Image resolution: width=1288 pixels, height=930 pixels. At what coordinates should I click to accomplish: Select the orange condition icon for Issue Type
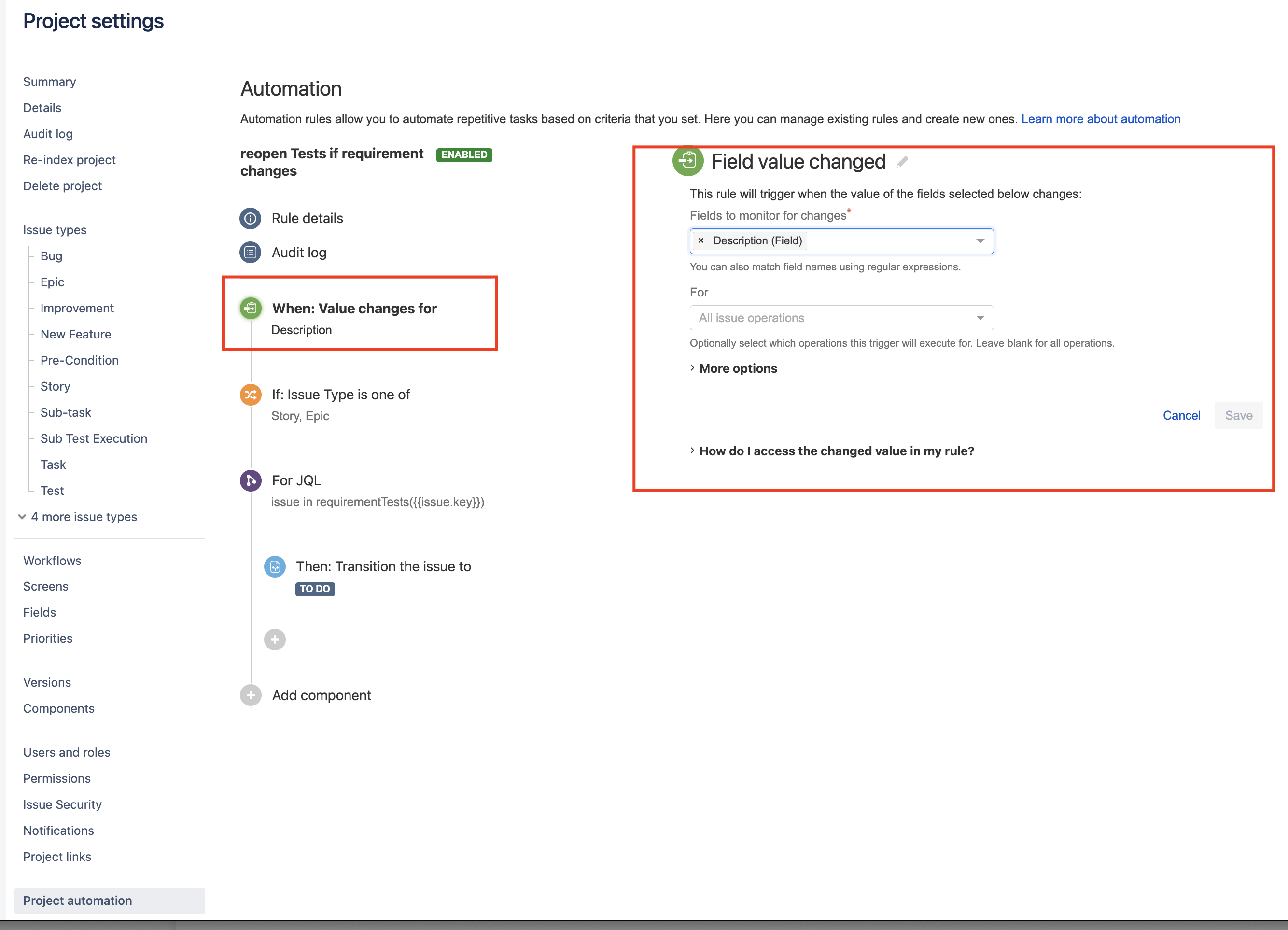(x=251, y=395)
